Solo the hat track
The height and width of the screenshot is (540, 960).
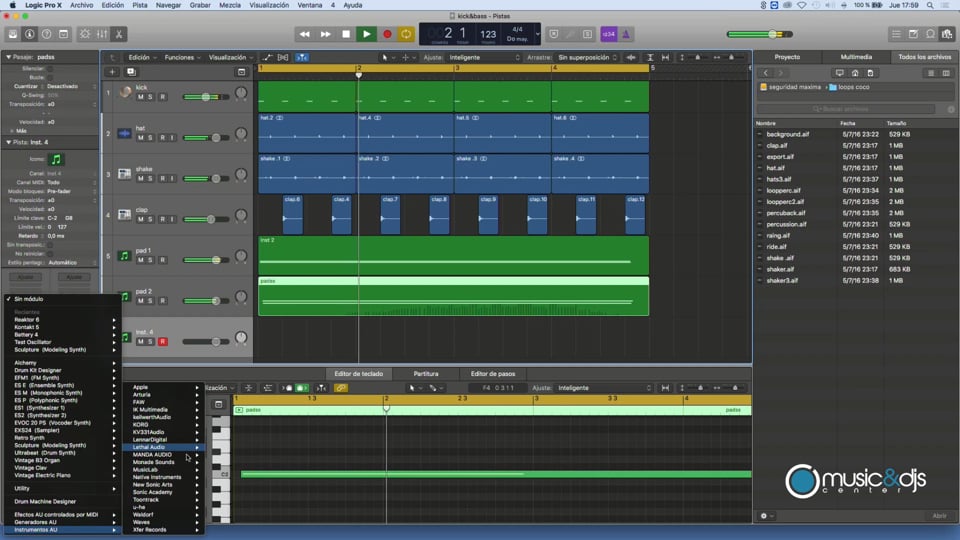151,138
